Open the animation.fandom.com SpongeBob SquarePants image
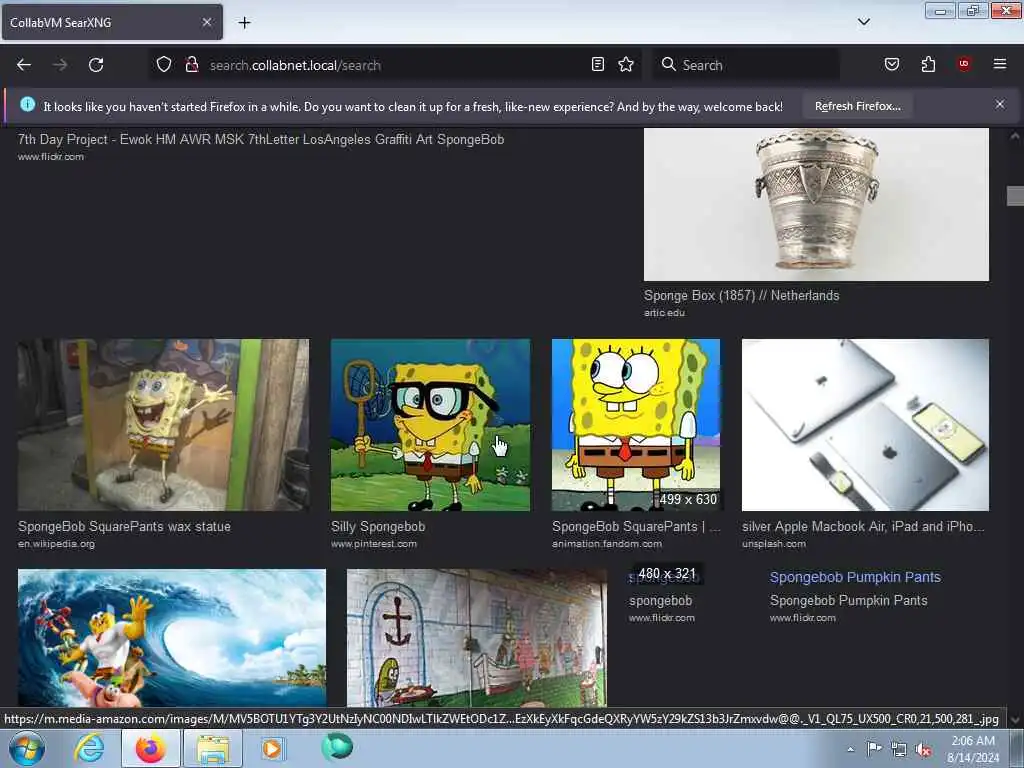 tap(636, 424)
